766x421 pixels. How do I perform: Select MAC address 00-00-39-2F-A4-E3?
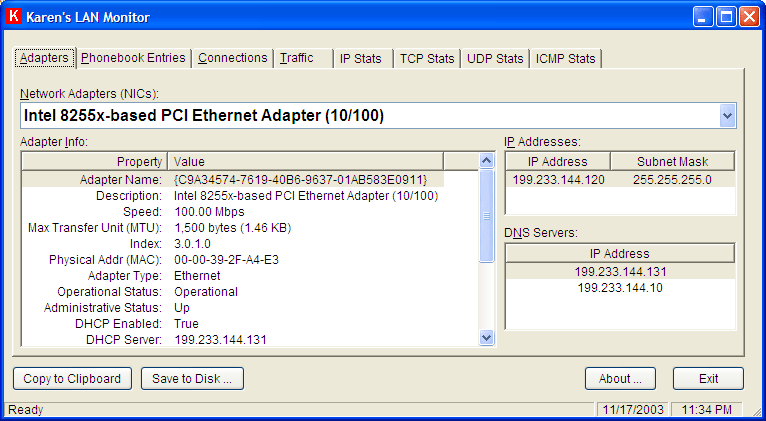pos(226,260)
